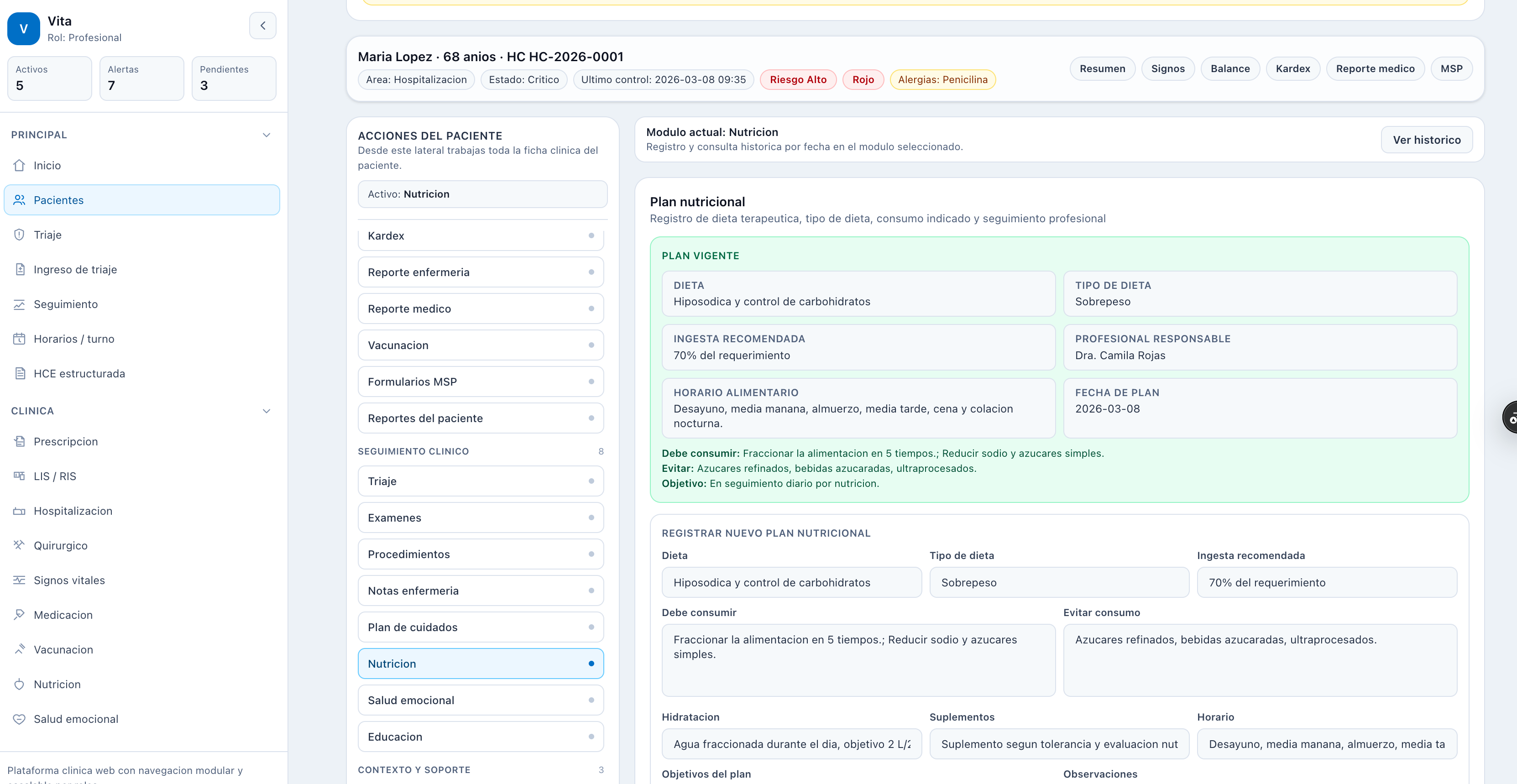Screen dimensions: 1517x784
Task: Select Nutricion in patient actions list
Action: click(x=481, y=664)
